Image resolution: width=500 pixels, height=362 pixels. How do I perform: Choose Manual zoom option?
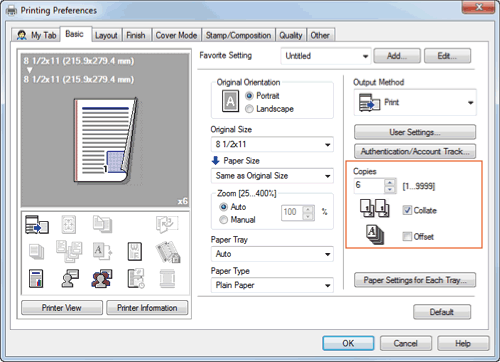click(x=224, y=220)
